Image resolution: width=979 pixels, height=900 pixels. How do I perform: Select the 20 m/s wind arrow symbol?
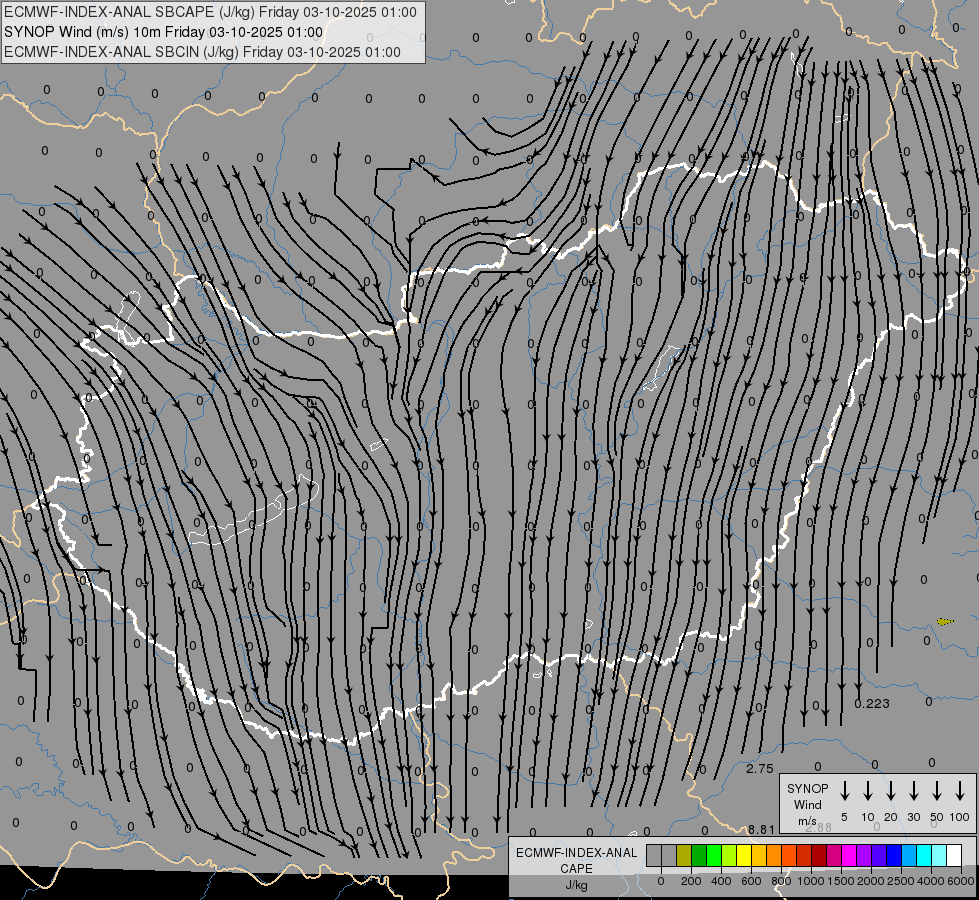point(891,792)
